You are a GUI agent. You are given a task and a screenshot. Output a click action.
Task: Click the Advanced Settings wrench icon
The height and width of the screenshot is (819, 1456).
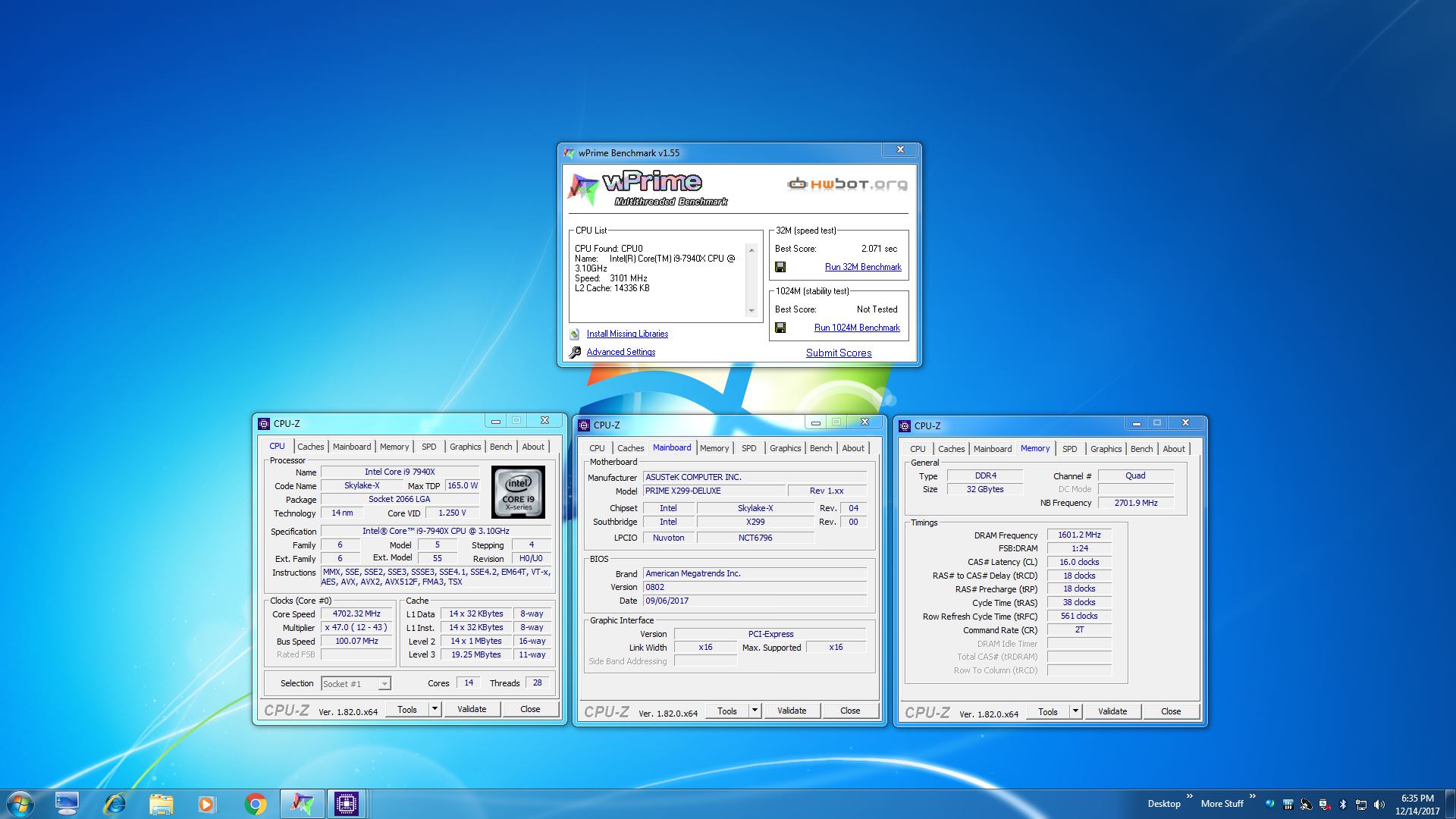[575, 352]
